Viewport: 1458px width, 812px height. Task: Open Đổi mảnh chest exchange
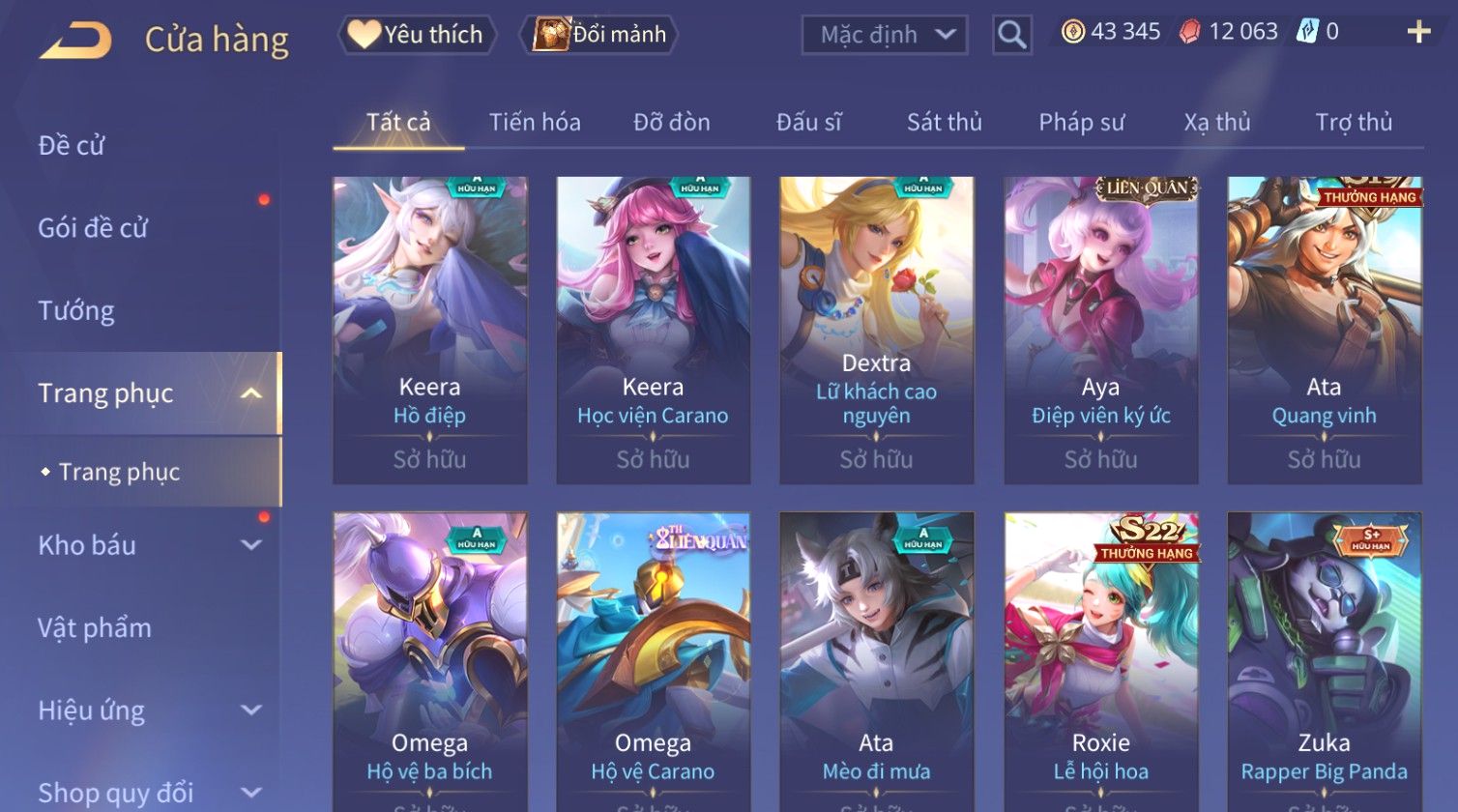(599, 35)
